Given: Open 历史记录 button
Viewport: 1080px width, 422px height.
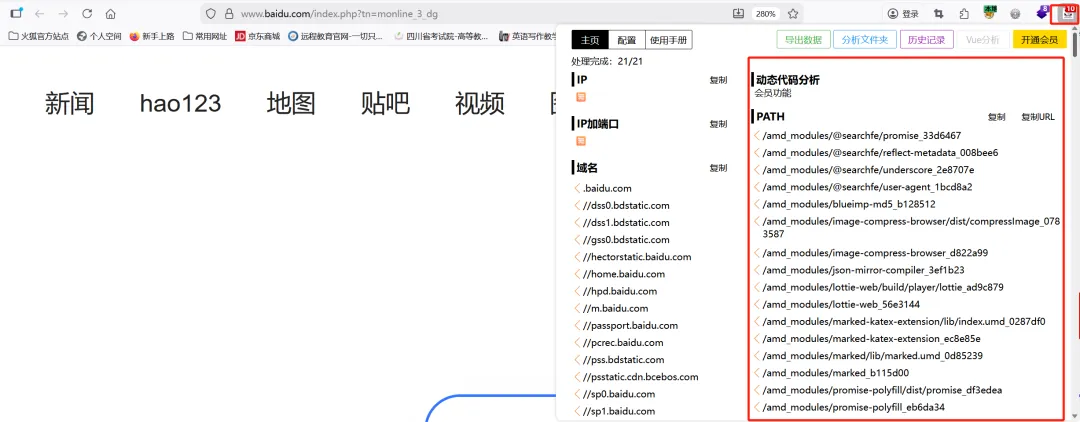Looking at the screenshot, I should coord(926,40).
